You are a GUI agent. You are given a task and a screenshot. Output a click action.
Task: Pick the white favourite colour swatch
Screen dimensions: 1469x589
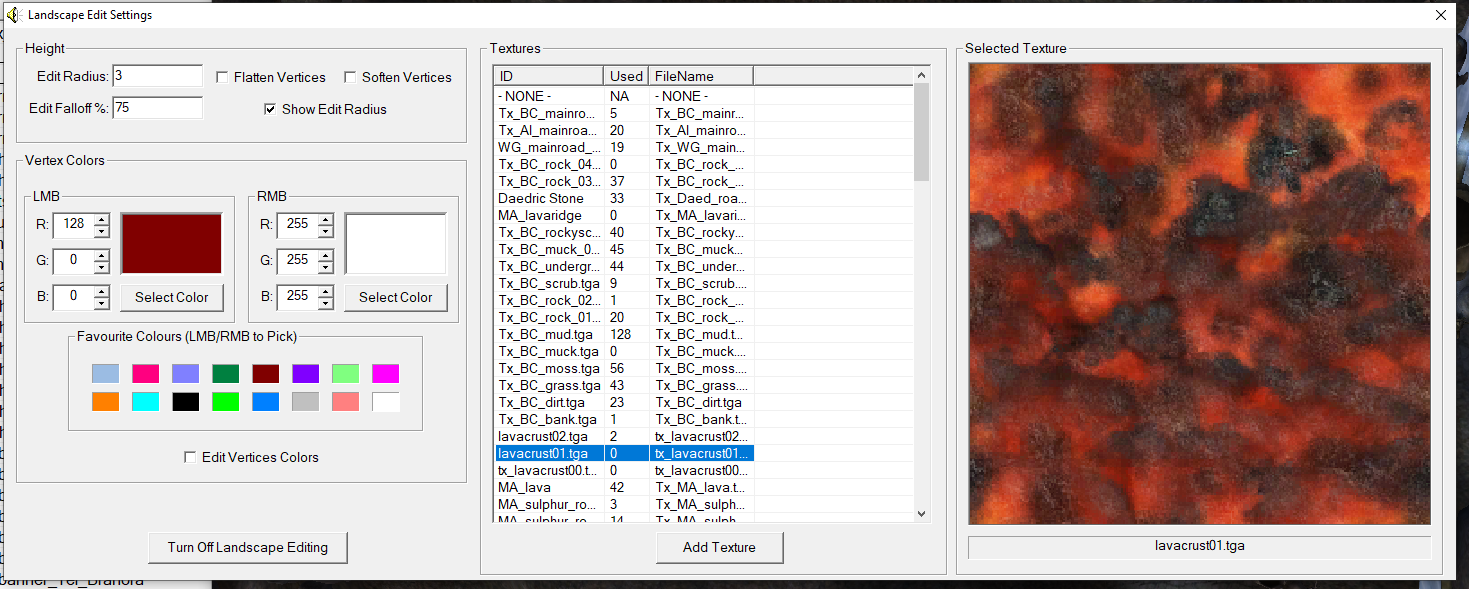[385, 402]
